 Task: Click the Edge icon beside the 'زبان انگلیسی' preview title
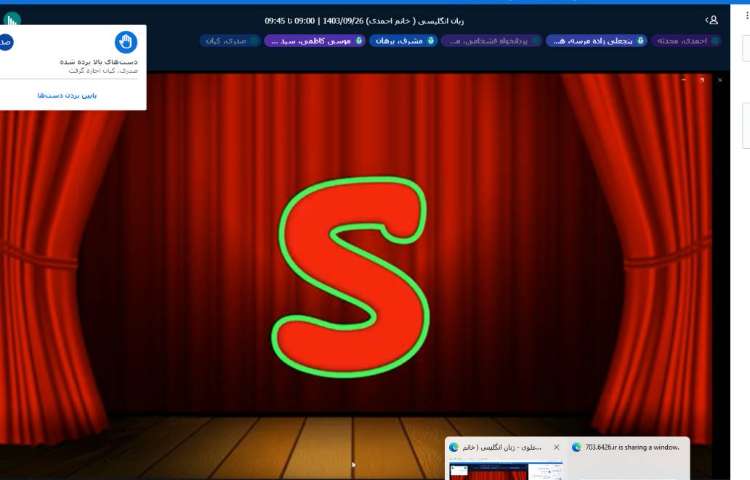click(453, 447)
